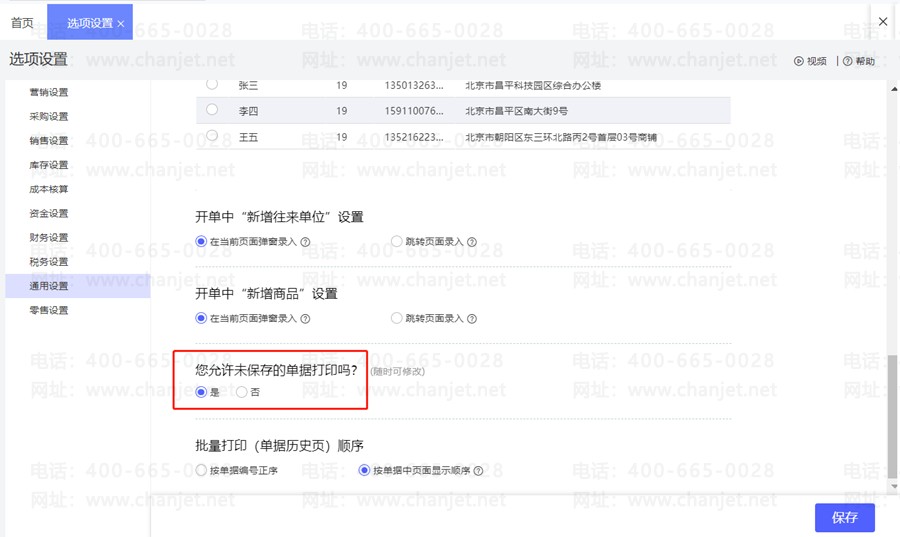The image size is (900, 537).
Task: Open 零售设置 in the left sidebar
Action: (x=49, y=310)
